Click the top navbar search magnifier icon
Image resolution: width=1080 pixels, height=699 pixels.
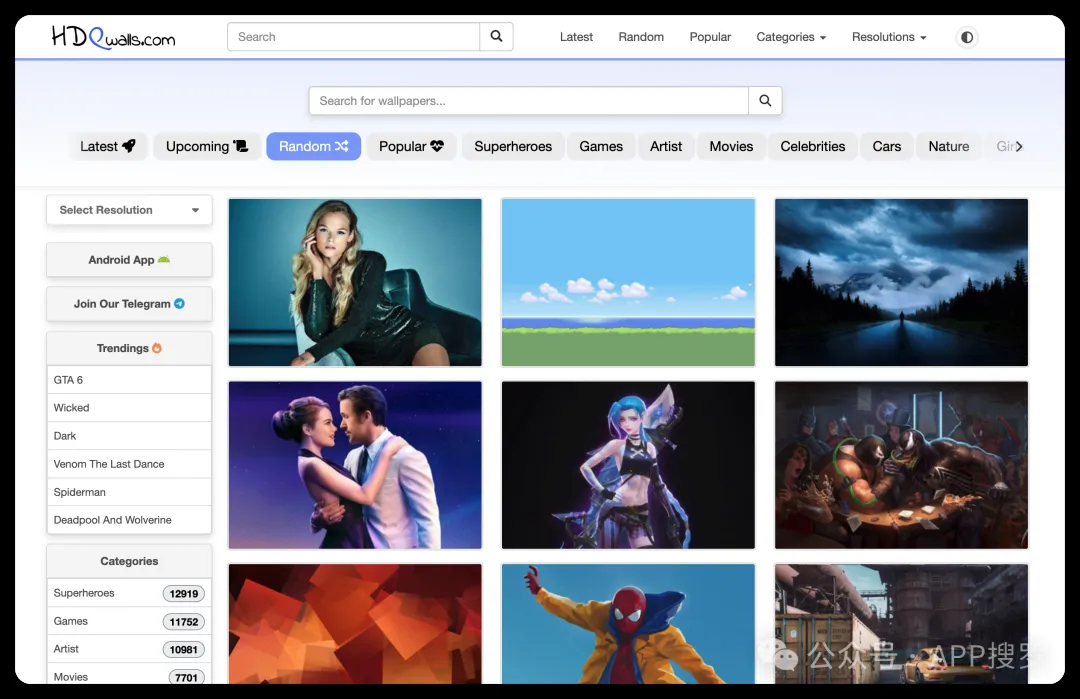pyautogui.click(x=496, y=36)
